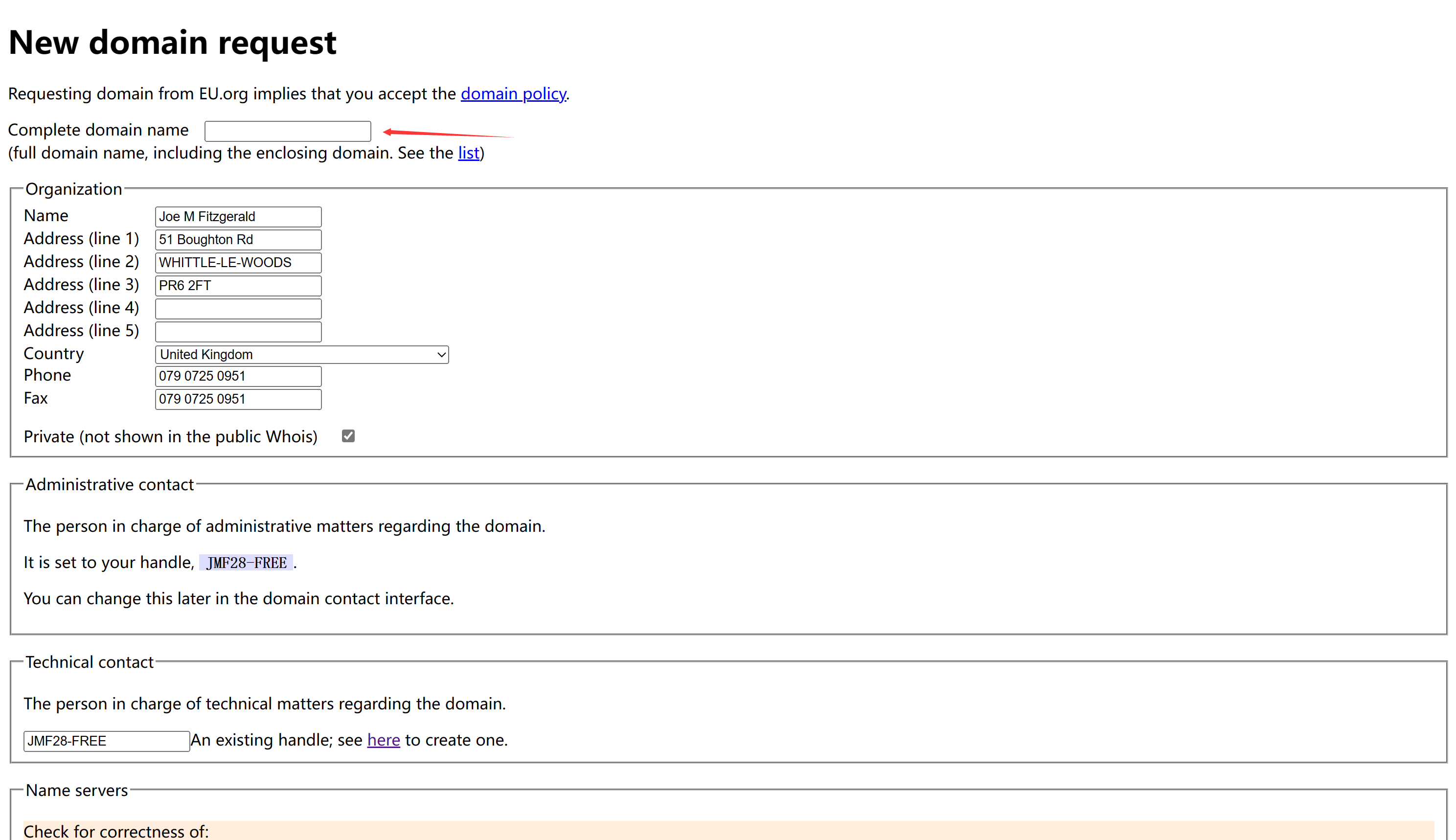1456x840 pixels.
Task: Uncheck the Private Whois checkbox
Action: click(348, 436)
